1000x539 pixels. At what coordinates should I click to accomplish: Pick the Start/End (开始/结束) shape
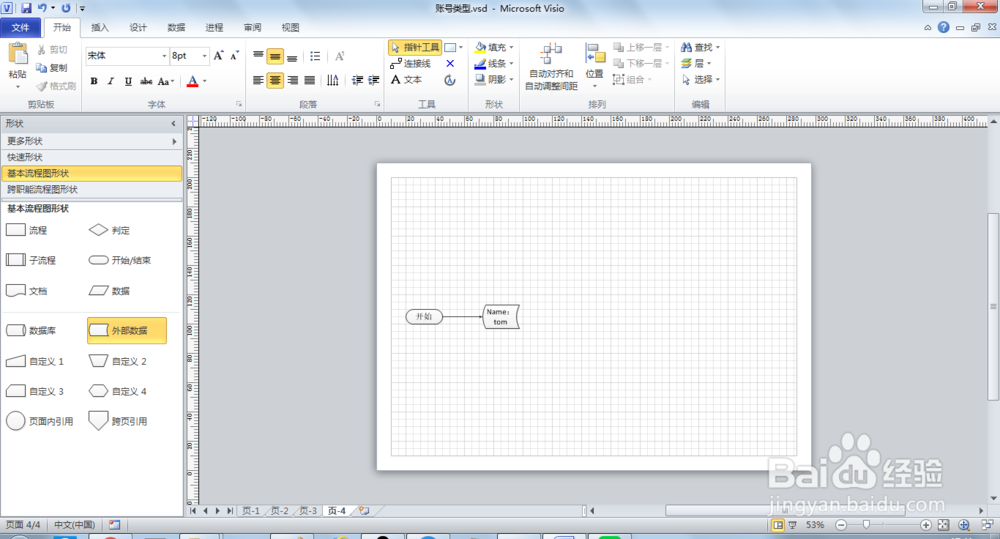point(120,260)
